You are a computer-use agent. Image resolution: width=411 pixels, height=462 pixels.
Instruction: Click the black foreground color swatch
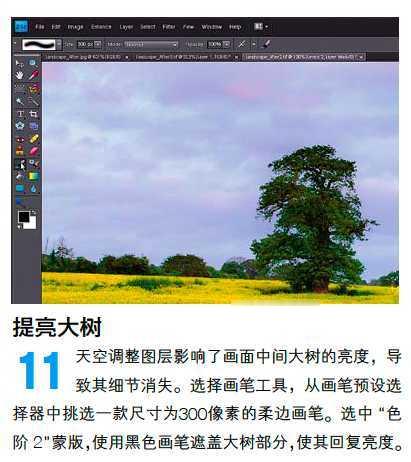pyautogui.click(x=23, y=217)
